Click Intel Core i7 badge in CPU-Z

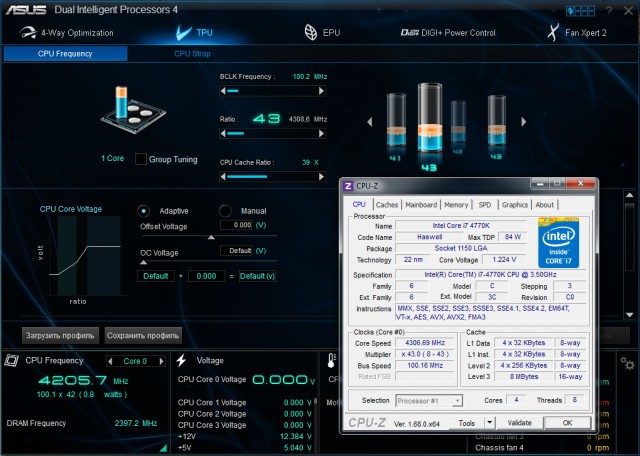pyautogui.click(x=558, y=243)
